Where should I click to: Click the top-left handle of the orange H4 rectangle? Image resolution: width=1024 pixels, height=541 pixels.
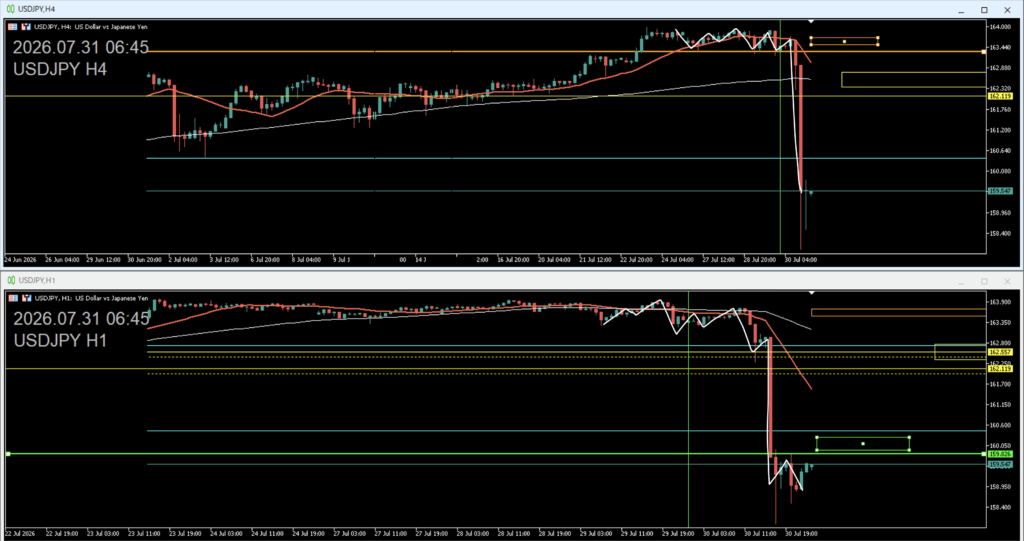(811, 38)
